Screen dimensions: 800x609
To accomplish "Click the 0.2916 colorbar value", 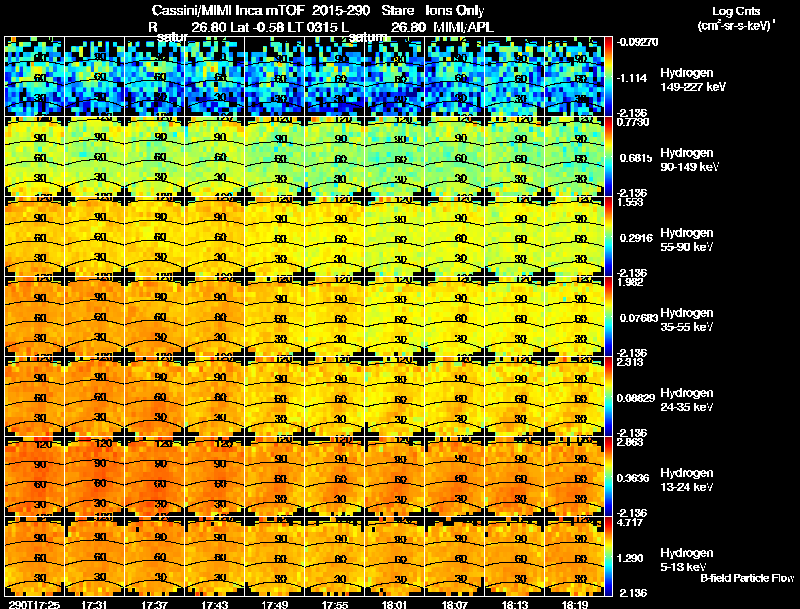I will tap(636, 238).
